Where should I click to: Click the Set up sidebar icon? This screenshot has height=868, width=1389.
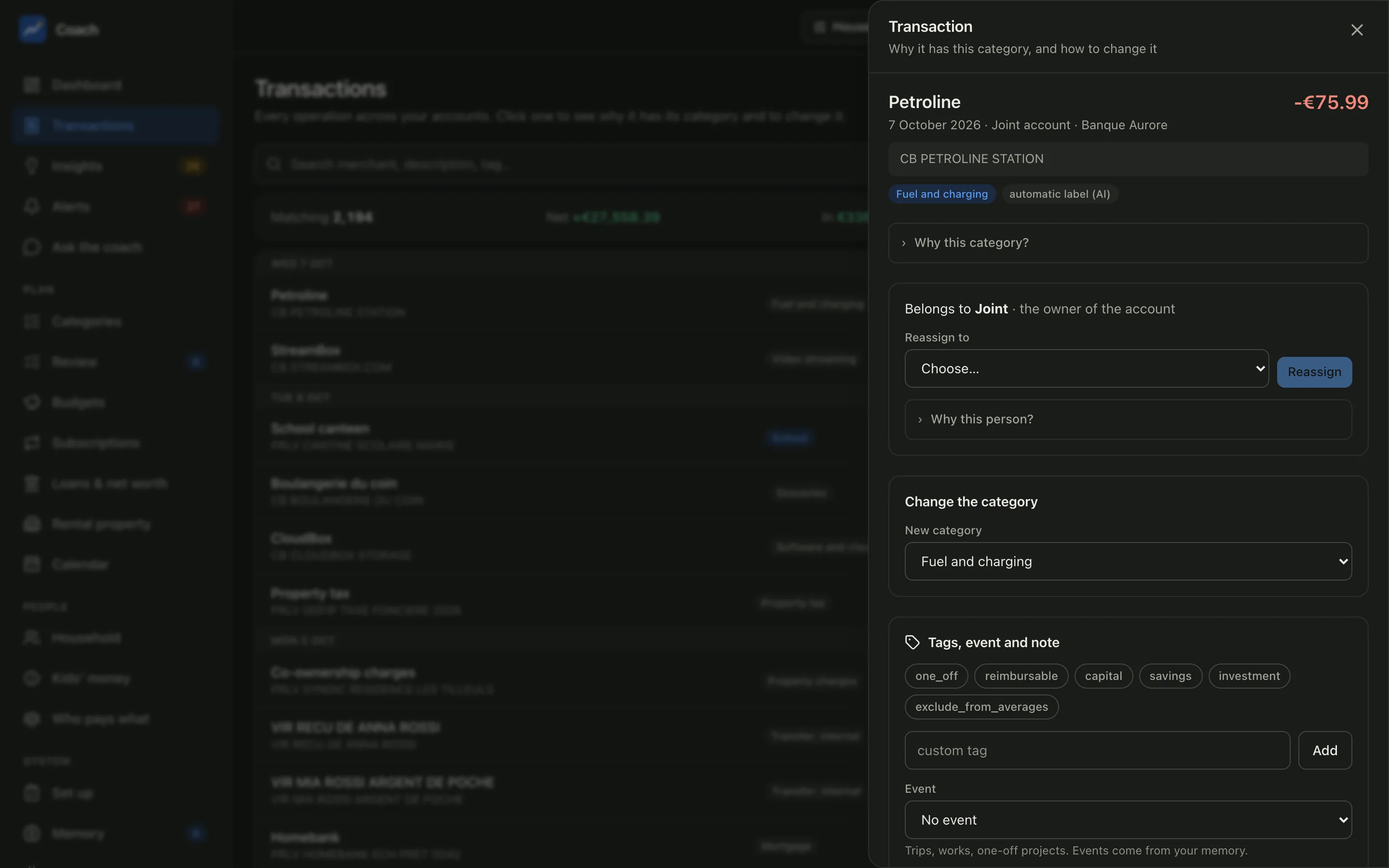click(x=32, y=793)
